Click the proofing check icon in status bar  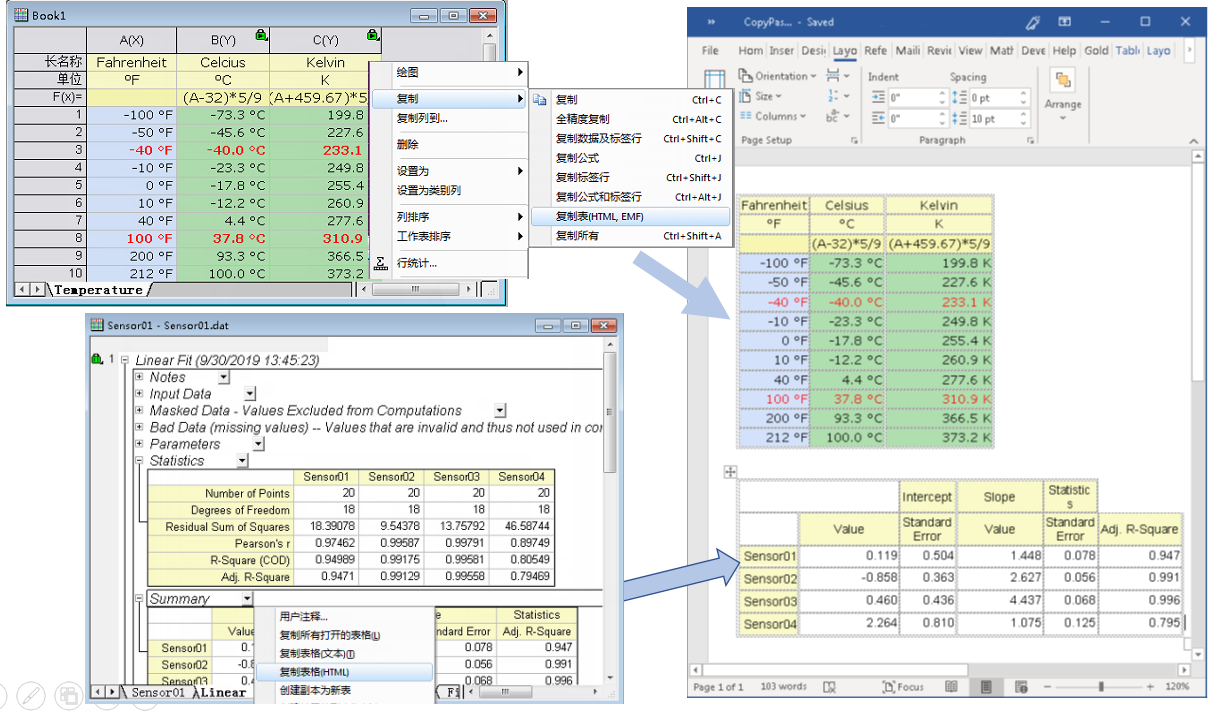[829, 687]
